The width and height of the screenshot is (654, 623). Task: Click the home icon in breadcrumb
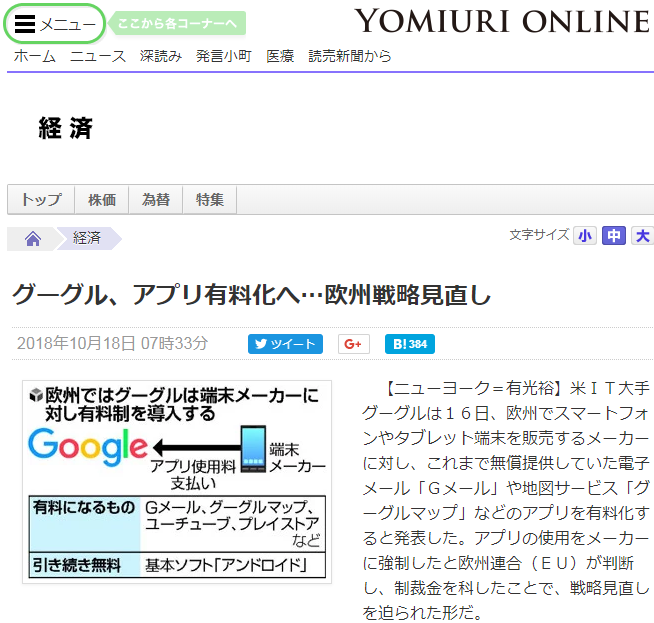33,239
